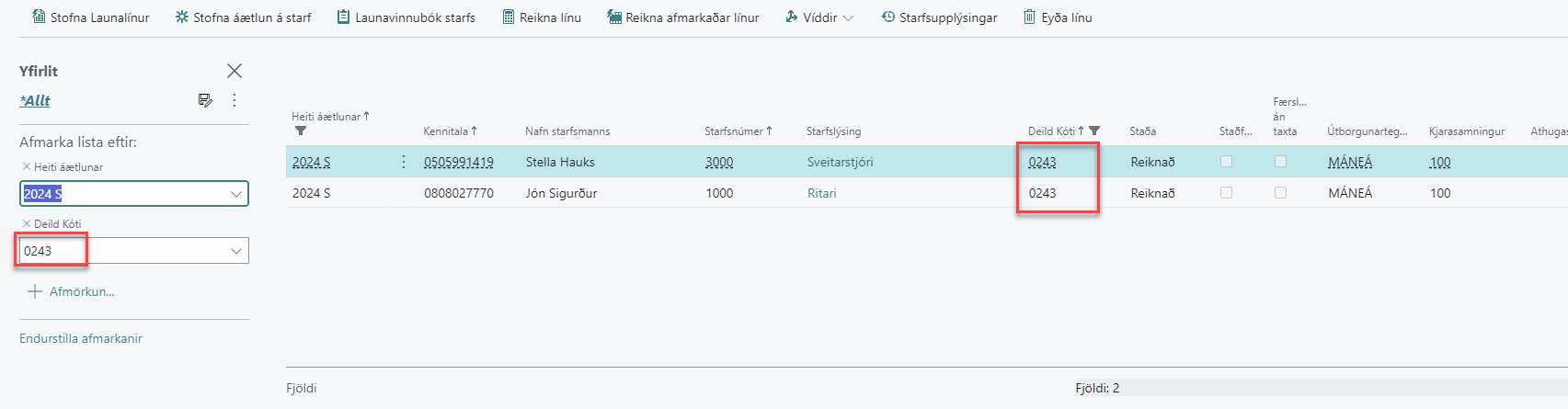Expand the Víddir dropdown menu
The height and width of the screenshot is (409, 1568).
[x=819, y=17]
